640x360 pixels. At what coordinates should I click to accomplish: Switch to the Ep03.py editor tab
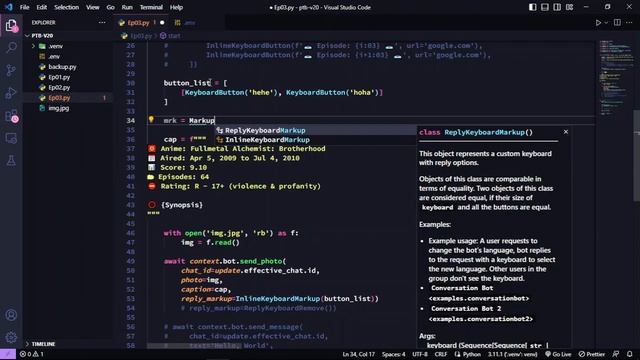(x=141, y=23)
